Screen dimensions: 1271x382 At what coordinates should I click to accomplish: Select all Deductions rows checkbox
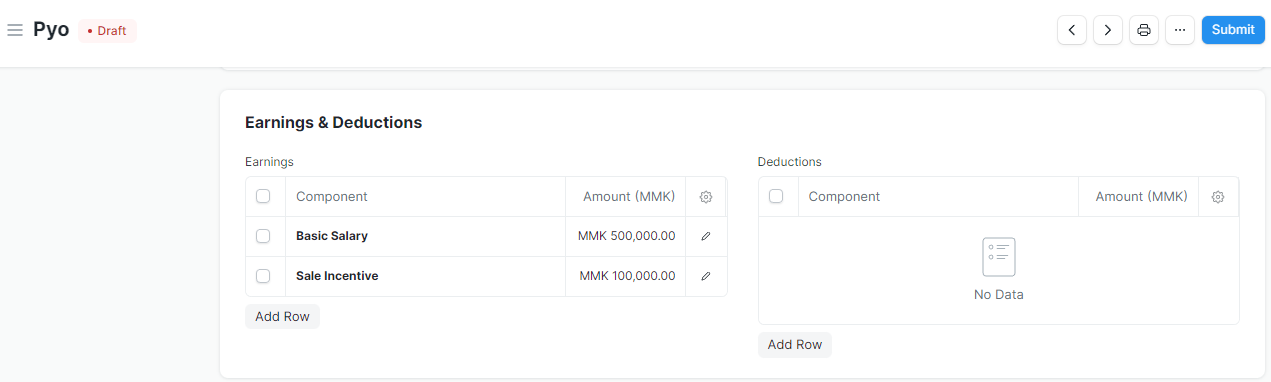click(x=776, y=196)
